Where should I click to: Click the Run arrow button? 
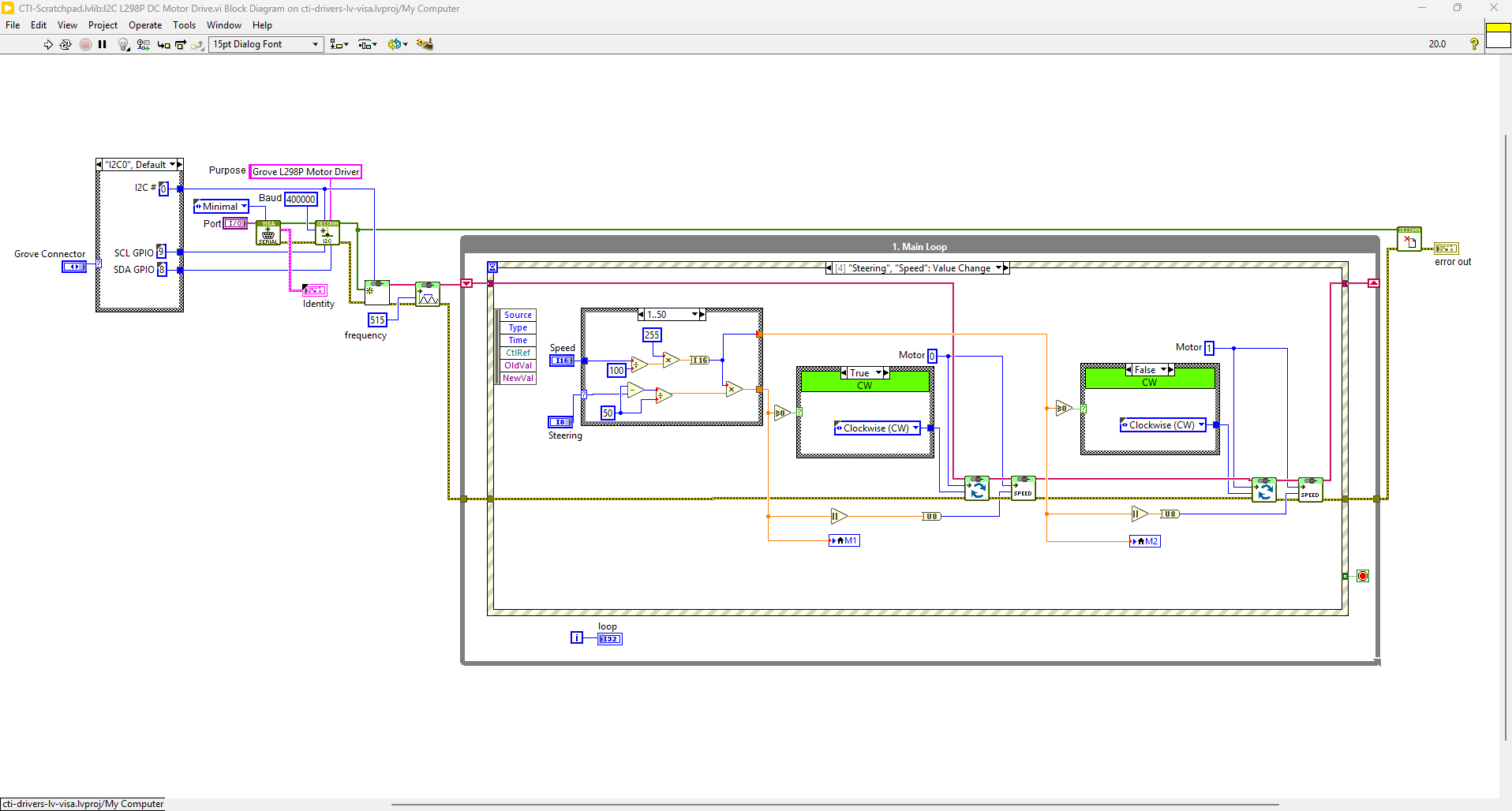tap(48, 44)
